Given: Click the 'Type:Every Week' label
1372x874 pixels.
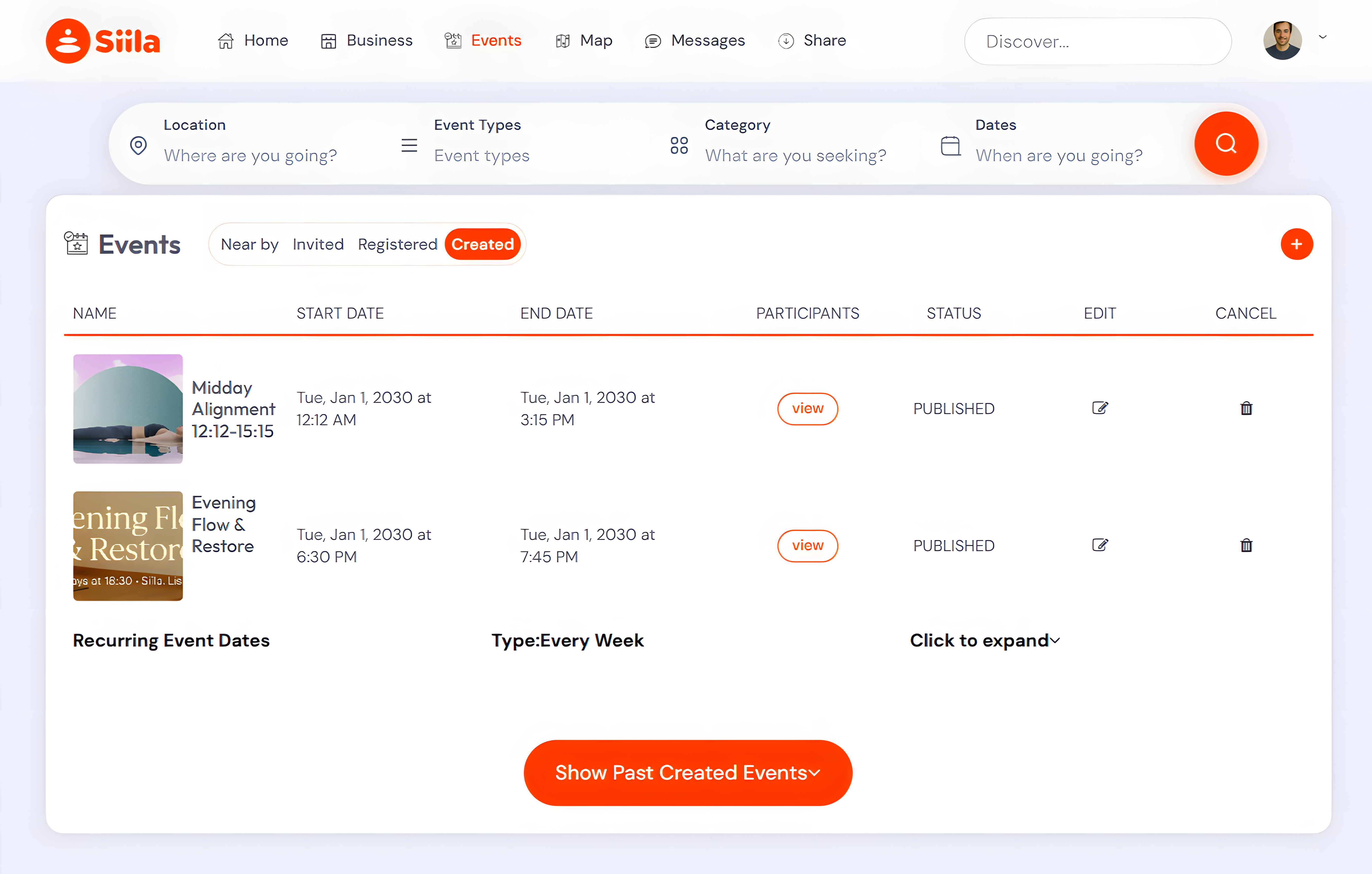Looking at the screenshot, I should coord(568,640).
